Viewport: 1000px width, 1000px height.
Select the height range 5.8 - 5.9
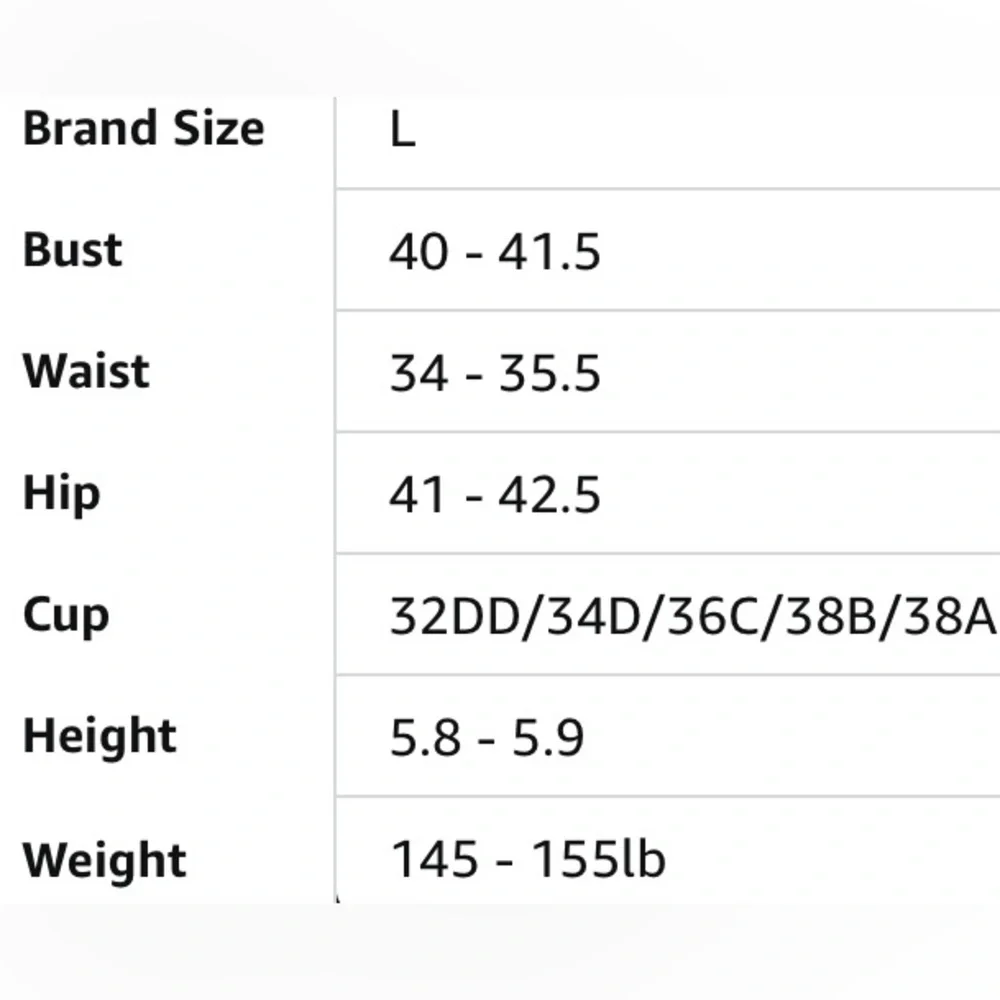click(487, 739)
